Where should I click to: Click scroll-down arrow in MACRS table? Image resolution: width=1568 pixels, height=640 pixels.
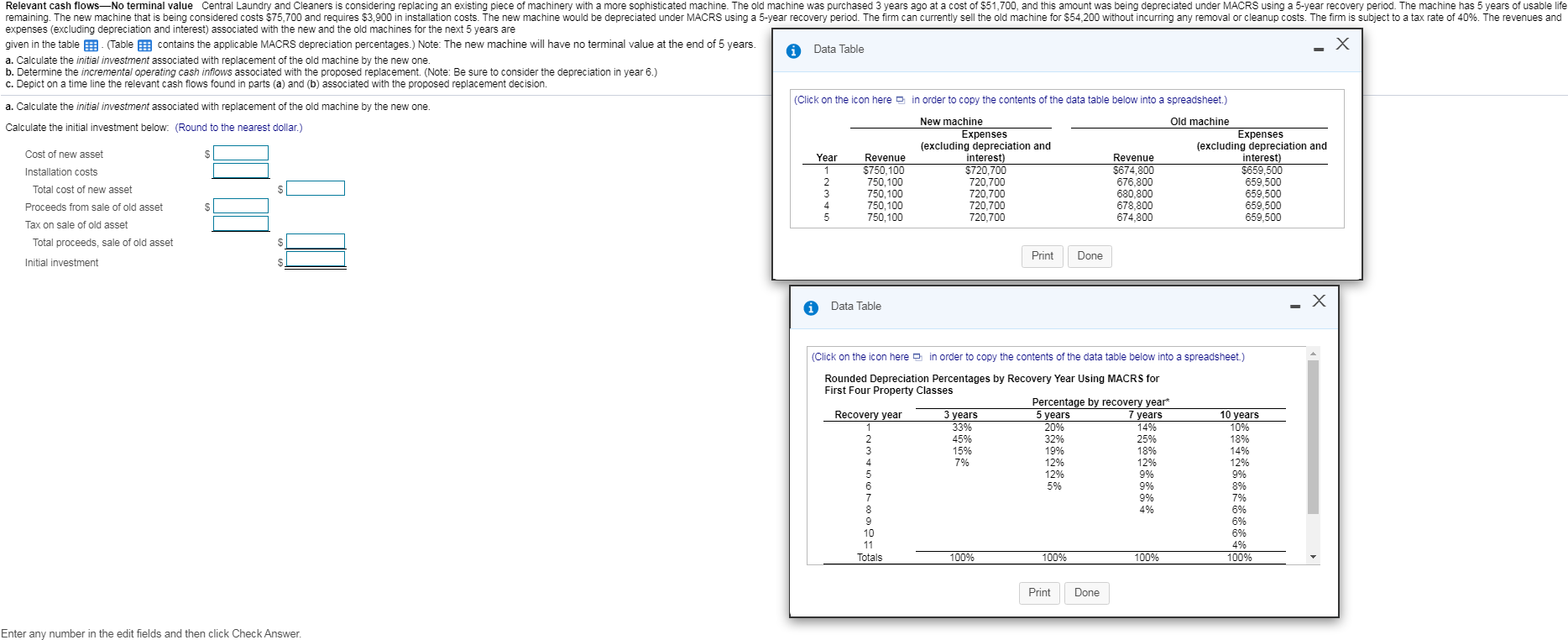coord(1314,558)
